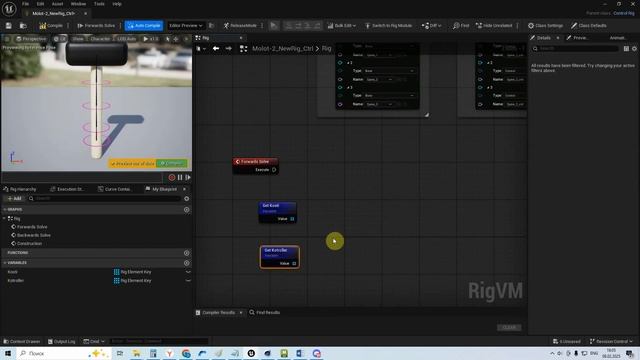
Task: Toggle visibility eye for Kosti variable
Action: [188, 272]
